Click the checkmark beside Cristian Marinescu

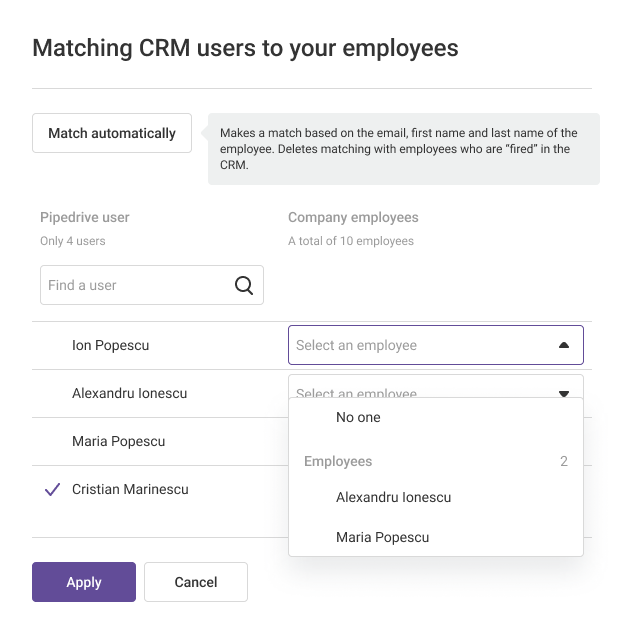click(x=53, y=490)
